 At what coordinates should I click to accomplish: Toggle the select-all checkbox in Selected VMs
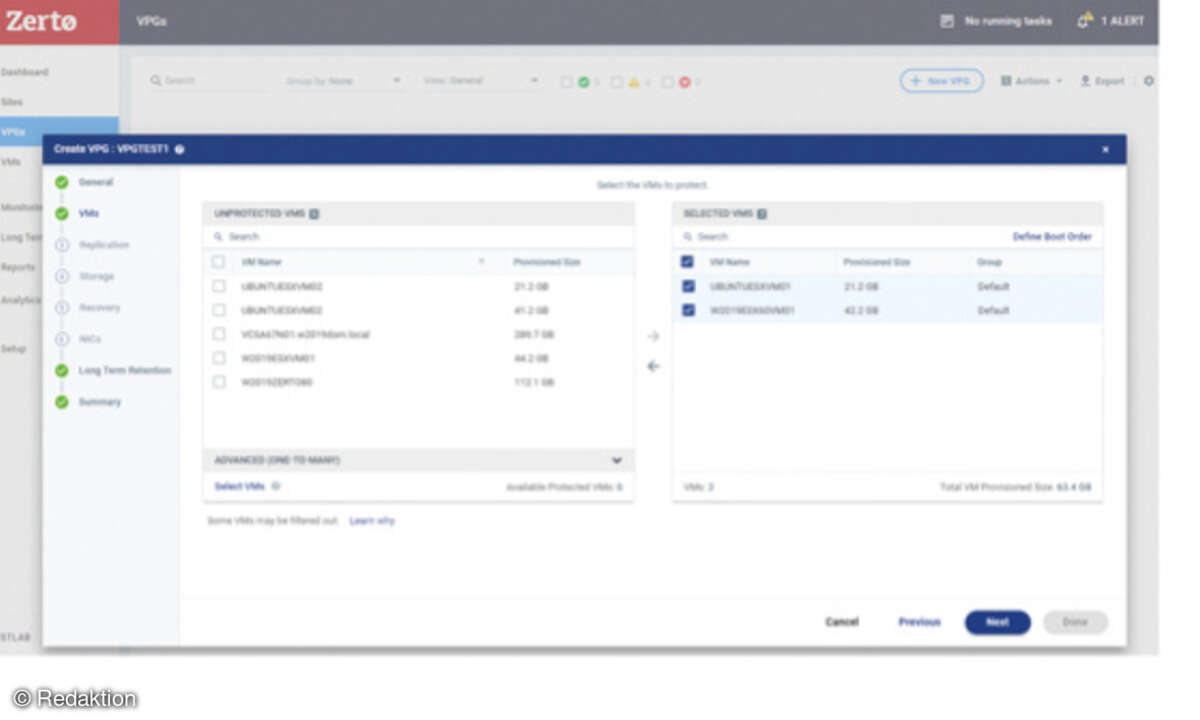(687, 262)
